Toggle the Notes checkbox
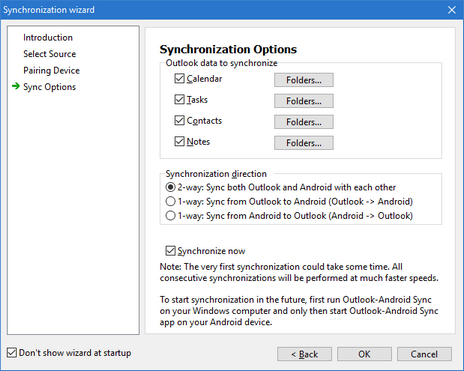Screen dimensions: 464x371 pos(179,141)
